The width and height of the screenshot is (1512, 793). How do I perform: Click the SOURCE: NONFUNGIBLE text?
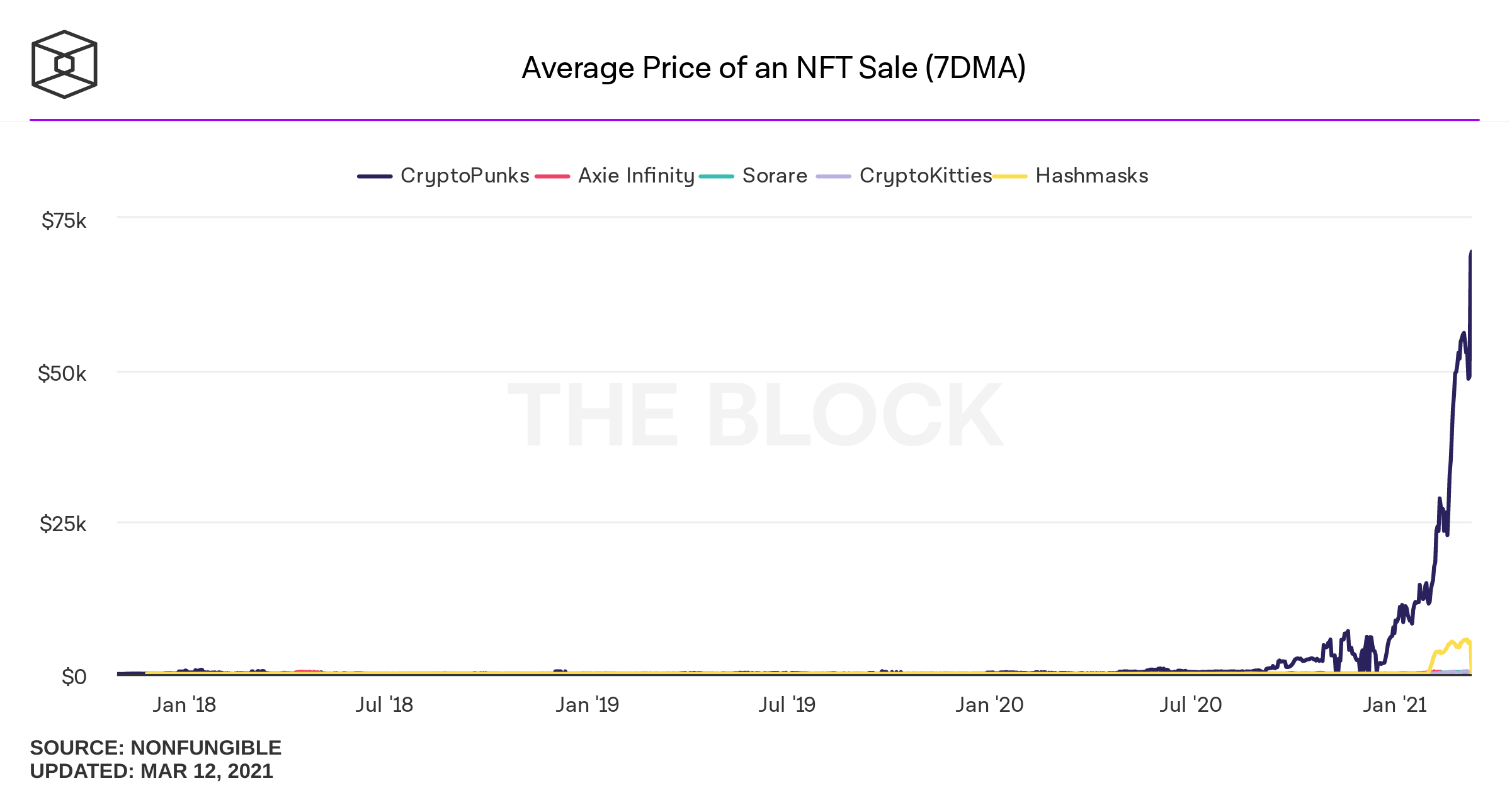156,748
